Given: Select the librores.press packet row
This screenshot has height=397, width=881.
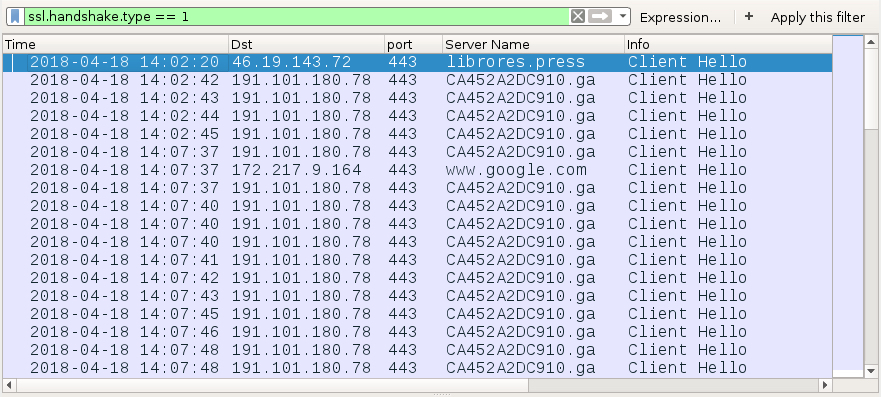Looking at the screenshot, I should point(417,62).
